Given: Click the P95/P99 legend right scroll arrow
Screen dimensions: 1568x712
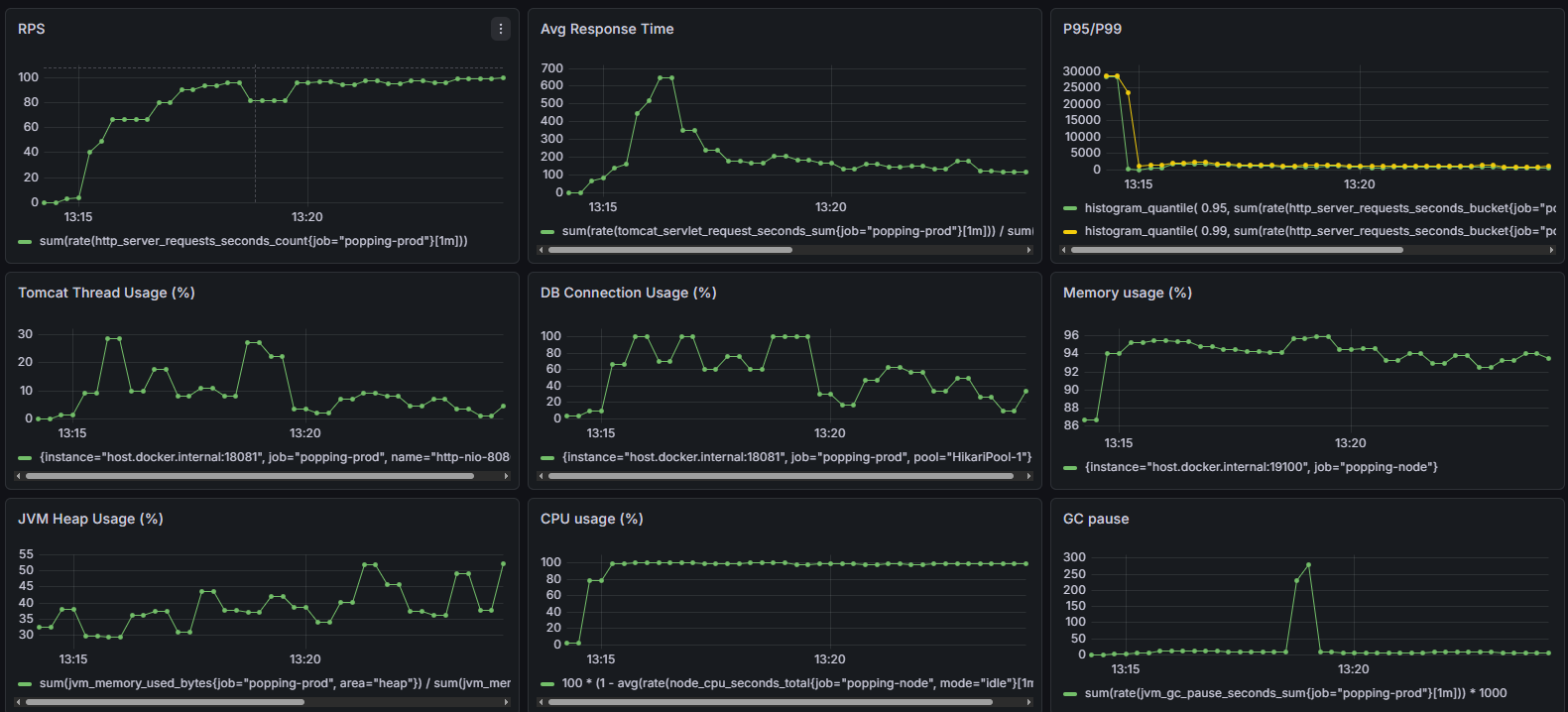Looking at the screenshot, I should click(1551, 250).
